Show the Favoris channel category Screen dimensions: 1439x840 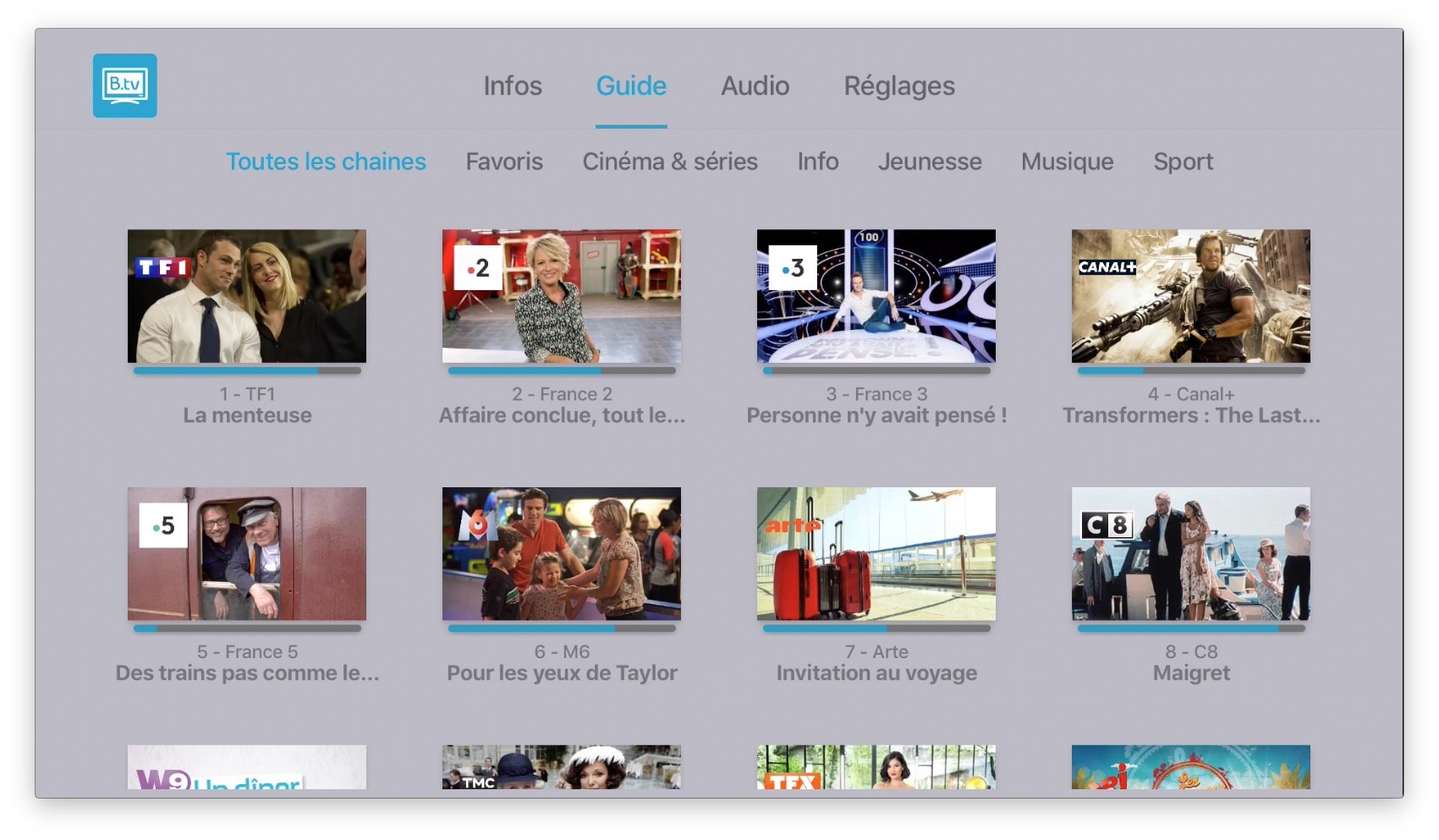coord(504,162)
